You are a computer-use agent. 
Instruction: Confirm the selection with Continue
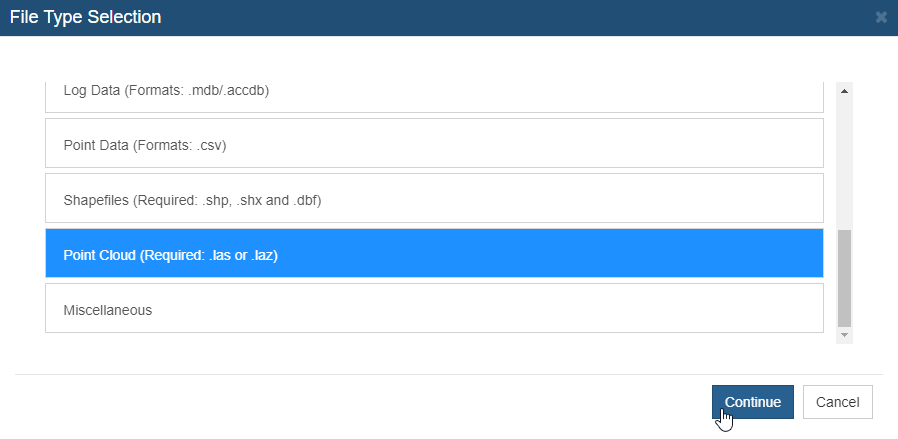pos(753,402)
